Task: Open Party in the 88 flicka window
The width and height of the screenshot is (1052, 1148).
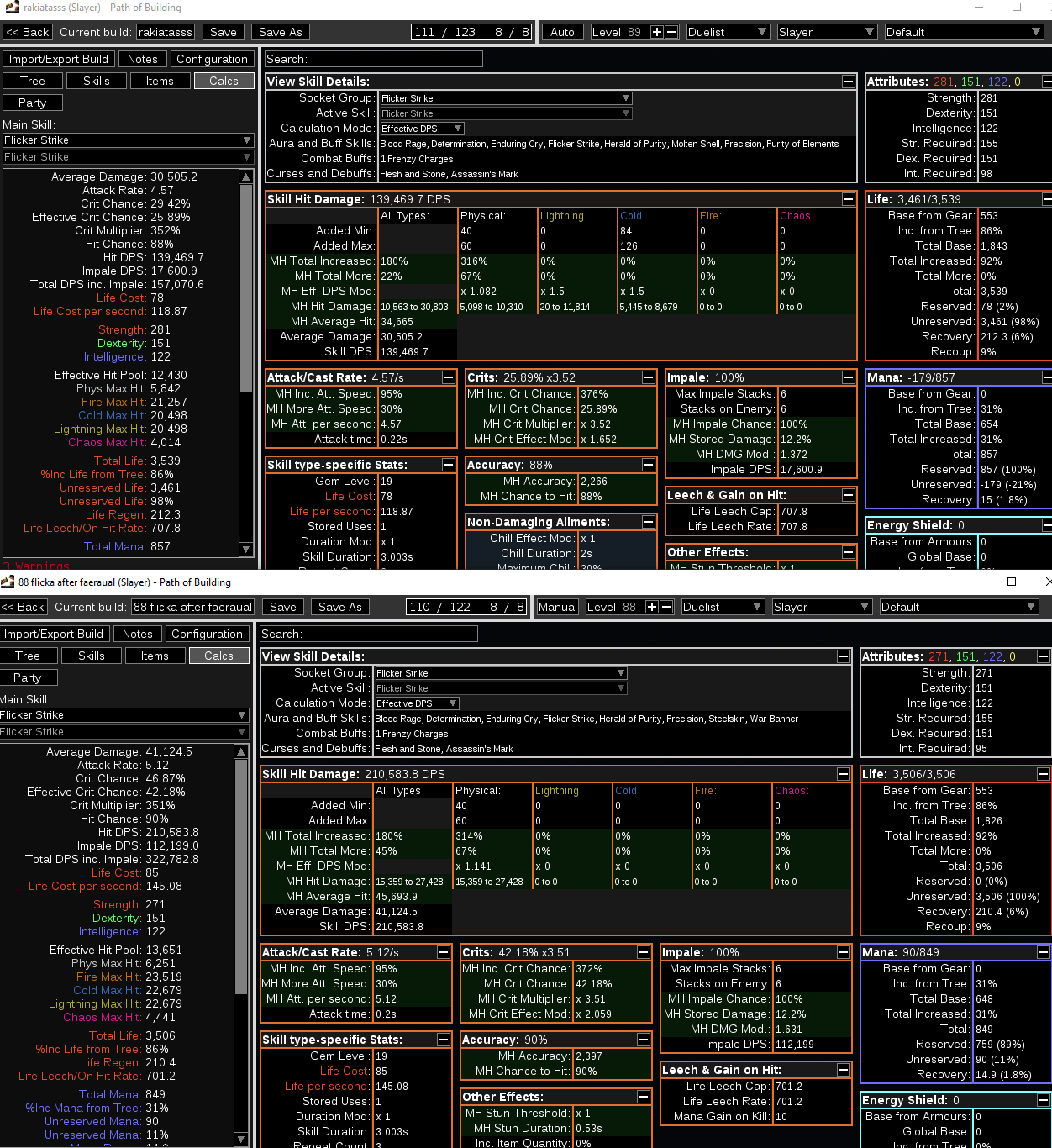Action: 28,677
